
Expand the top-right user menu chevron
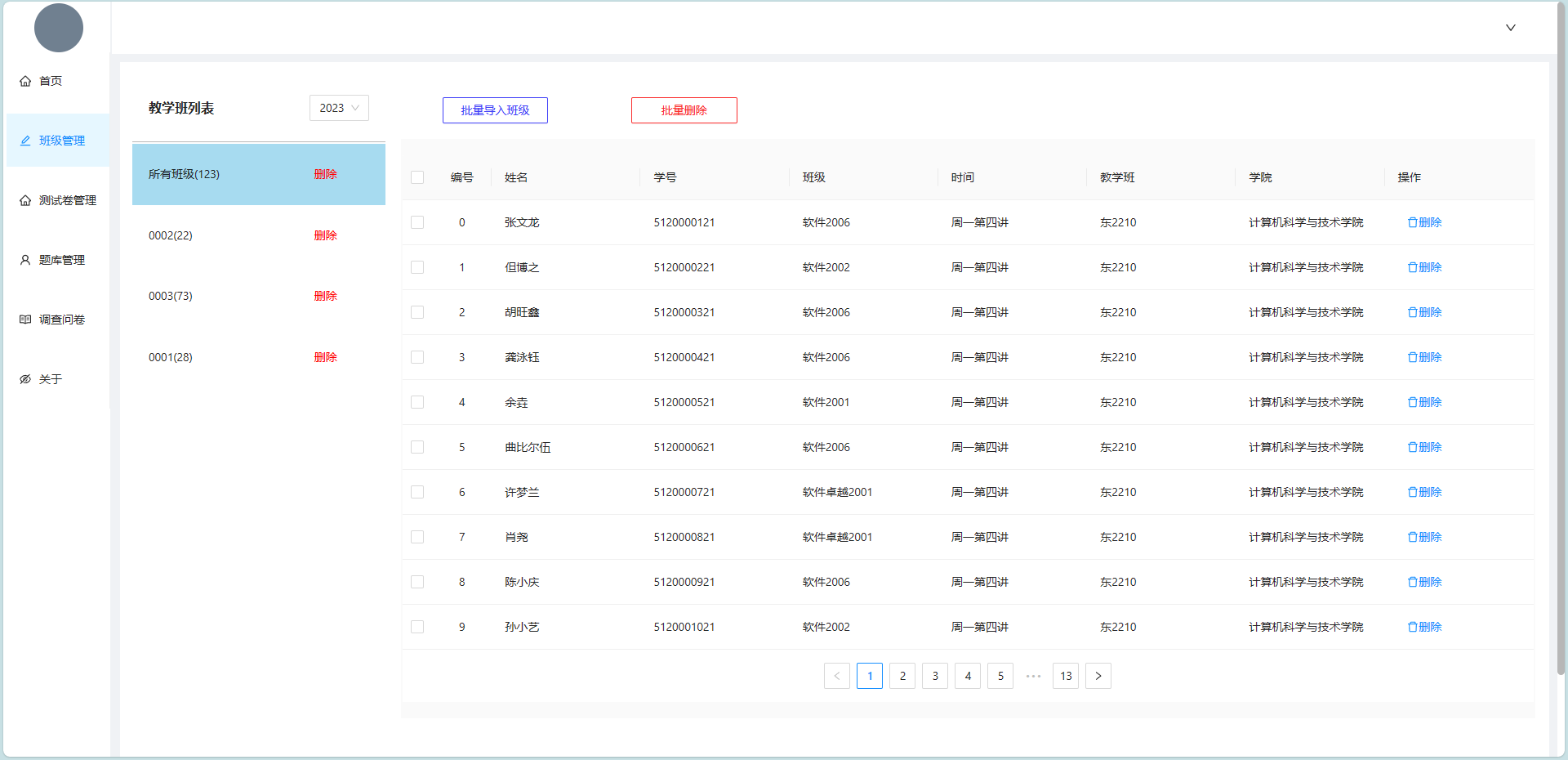[1511, 28]
